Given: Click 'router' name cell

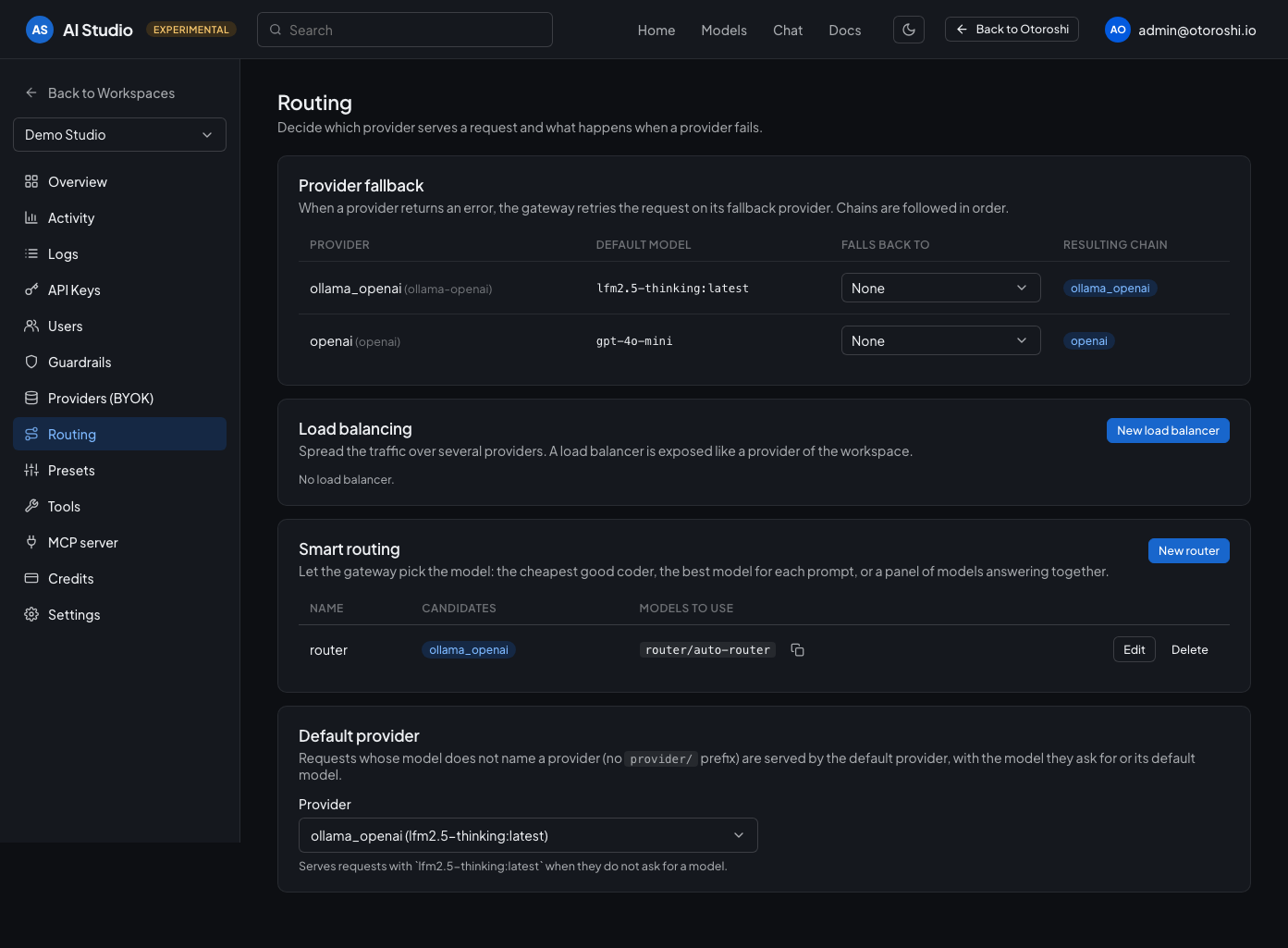Looking at the screenshot, I should (328, 649).
